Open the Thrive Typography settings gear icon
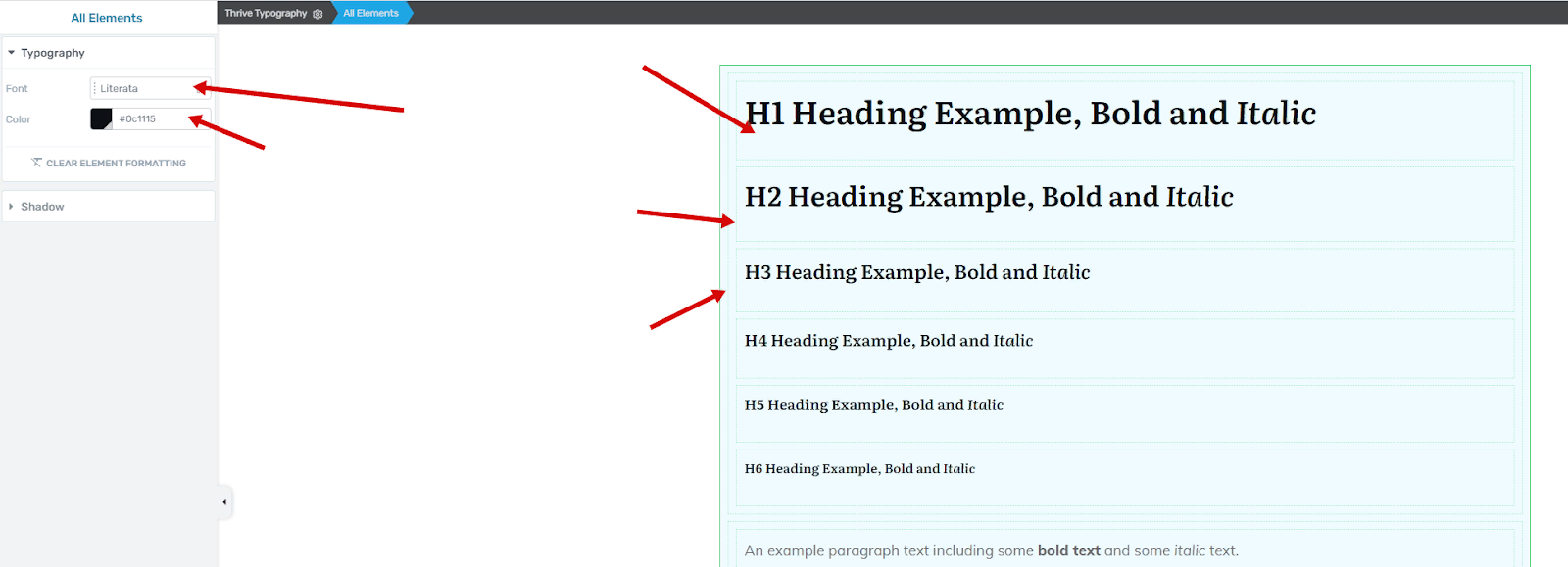 tap(318, 14)
